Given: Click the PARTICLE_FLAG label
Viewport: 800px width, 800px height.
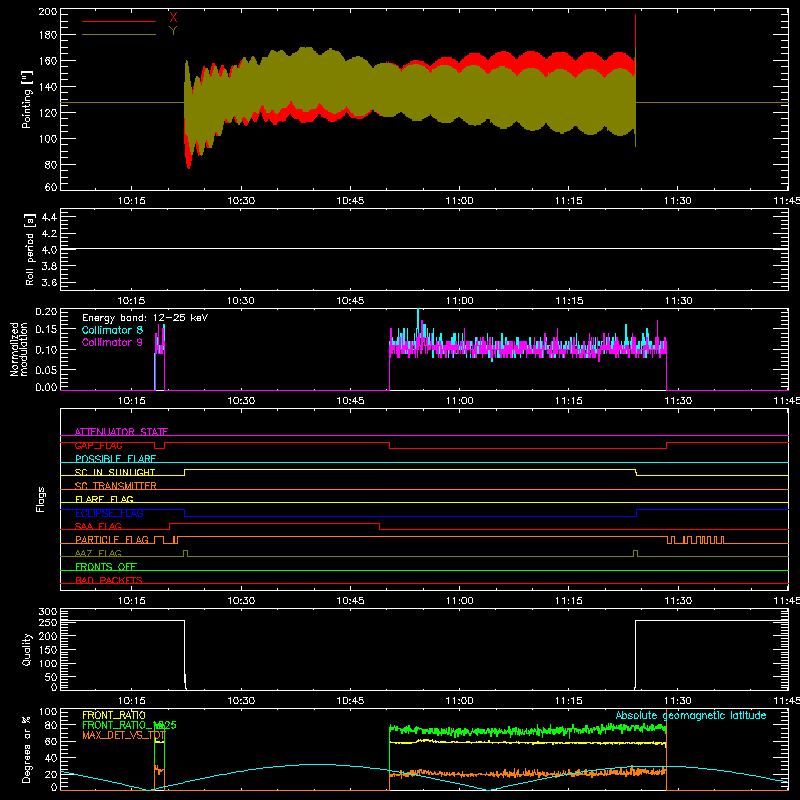Looking at the screenshot, I should point(112,540).
